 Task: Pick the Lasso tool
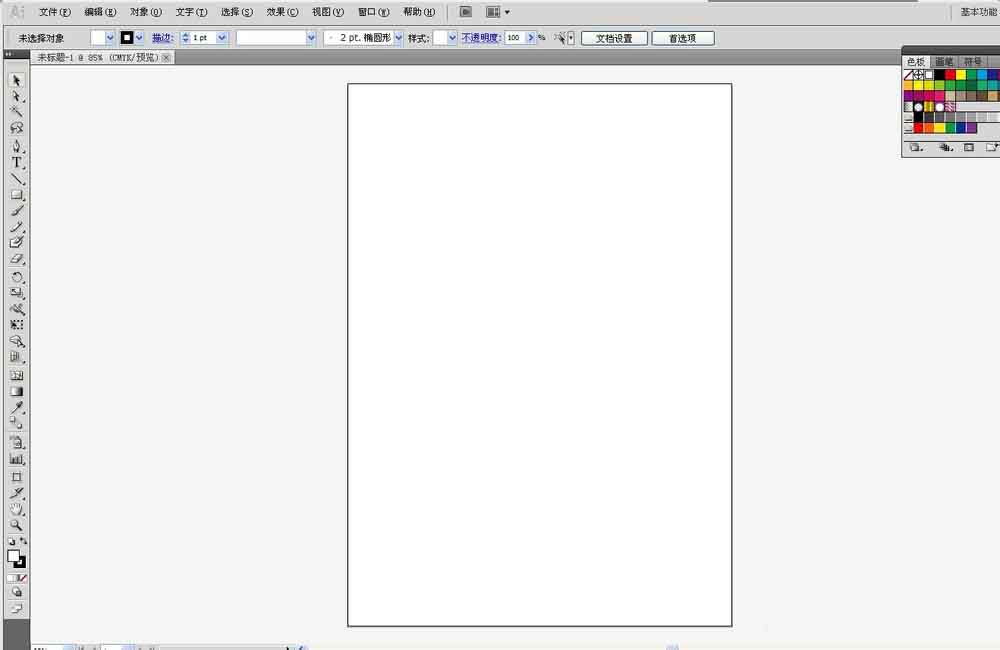[x=17, y=128]
